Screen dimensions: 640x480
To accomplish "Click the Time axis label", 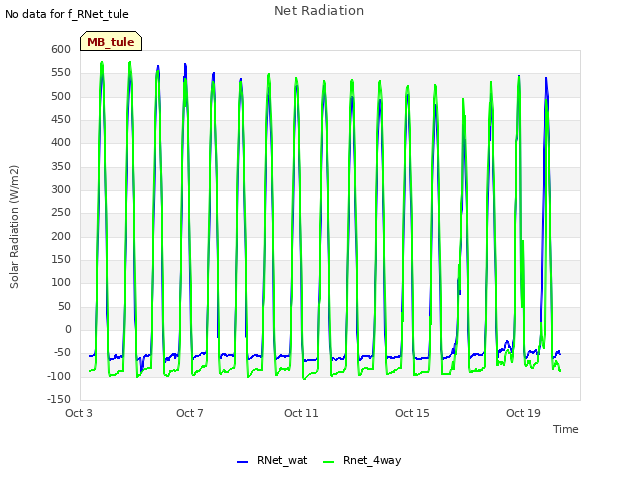I will coord(566,429).
